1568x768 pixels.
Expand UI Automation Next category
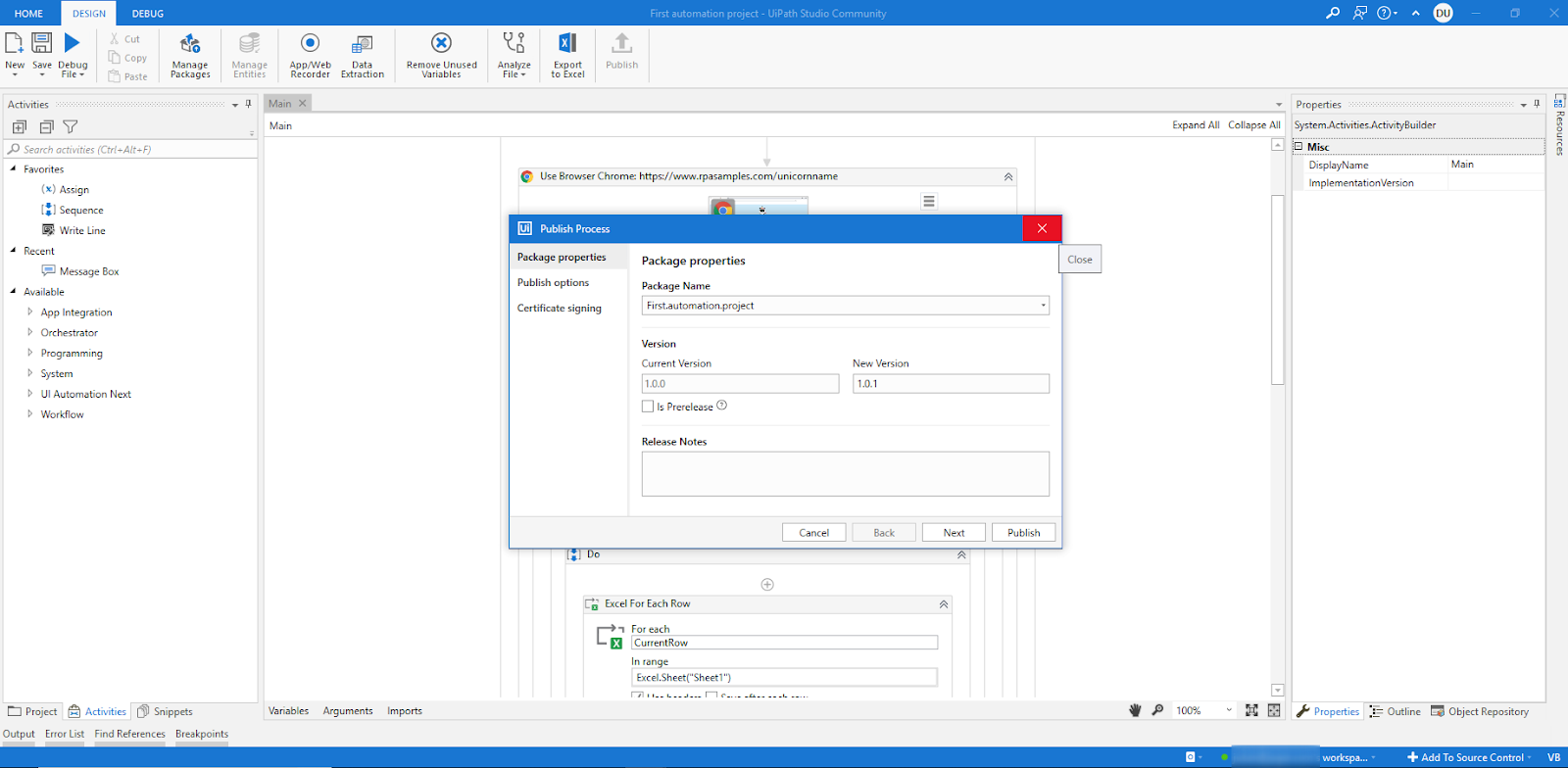click(x=30, y=394)
